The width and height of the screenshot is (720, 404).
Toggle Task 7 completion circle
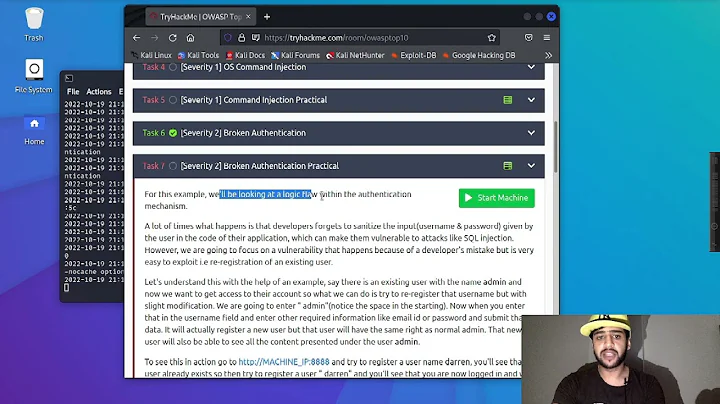173,166
